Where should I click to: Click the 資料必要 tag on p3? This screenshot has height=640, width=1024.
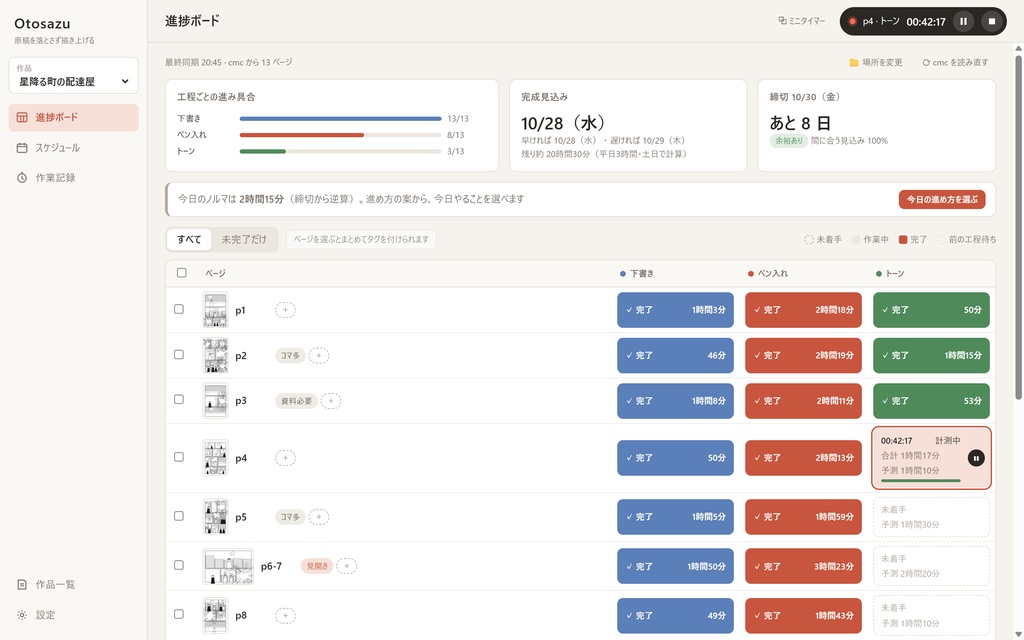[x=296, y=401]
